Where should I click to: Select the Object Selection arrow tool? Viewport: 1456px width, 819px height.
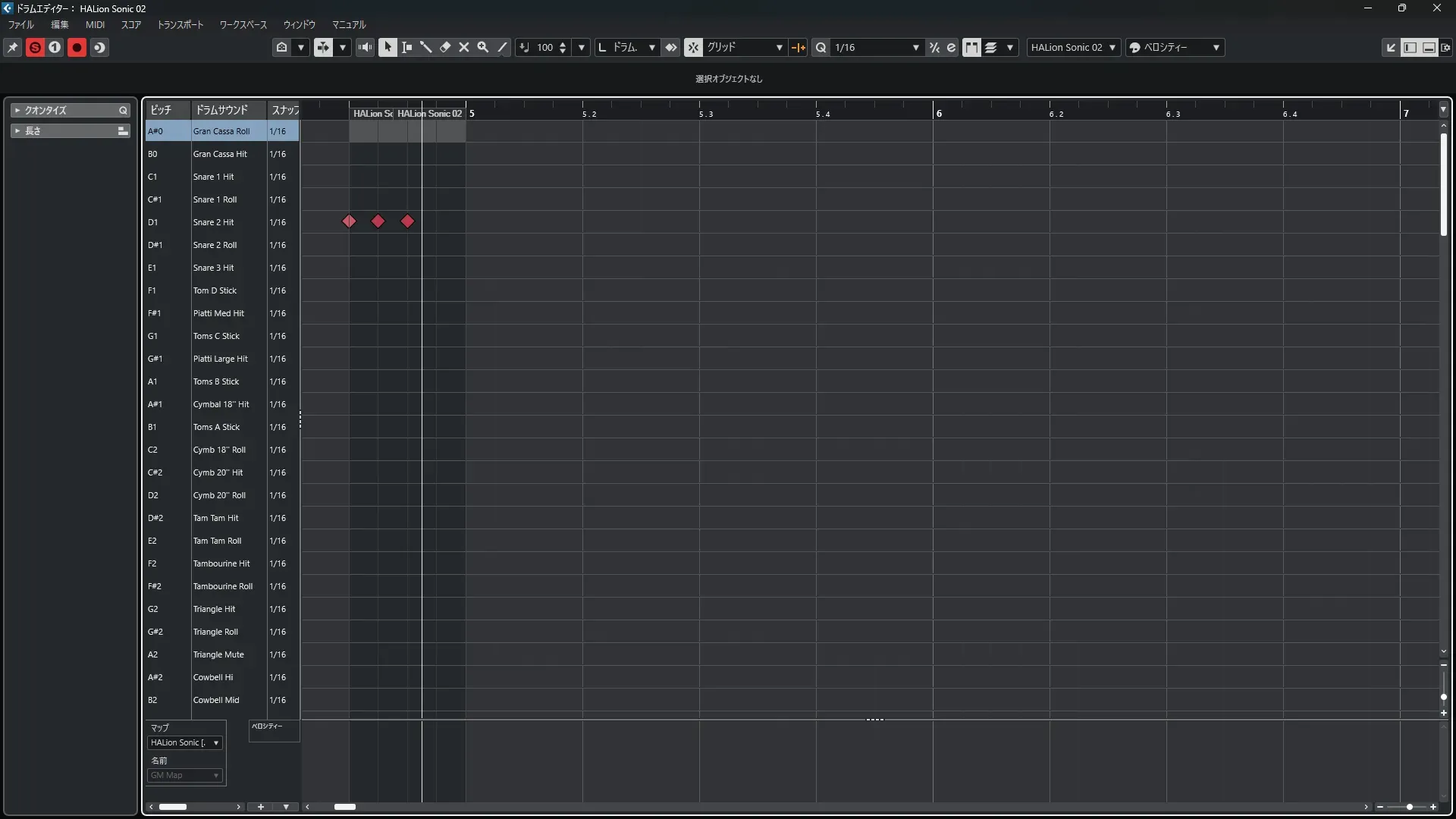388,47
